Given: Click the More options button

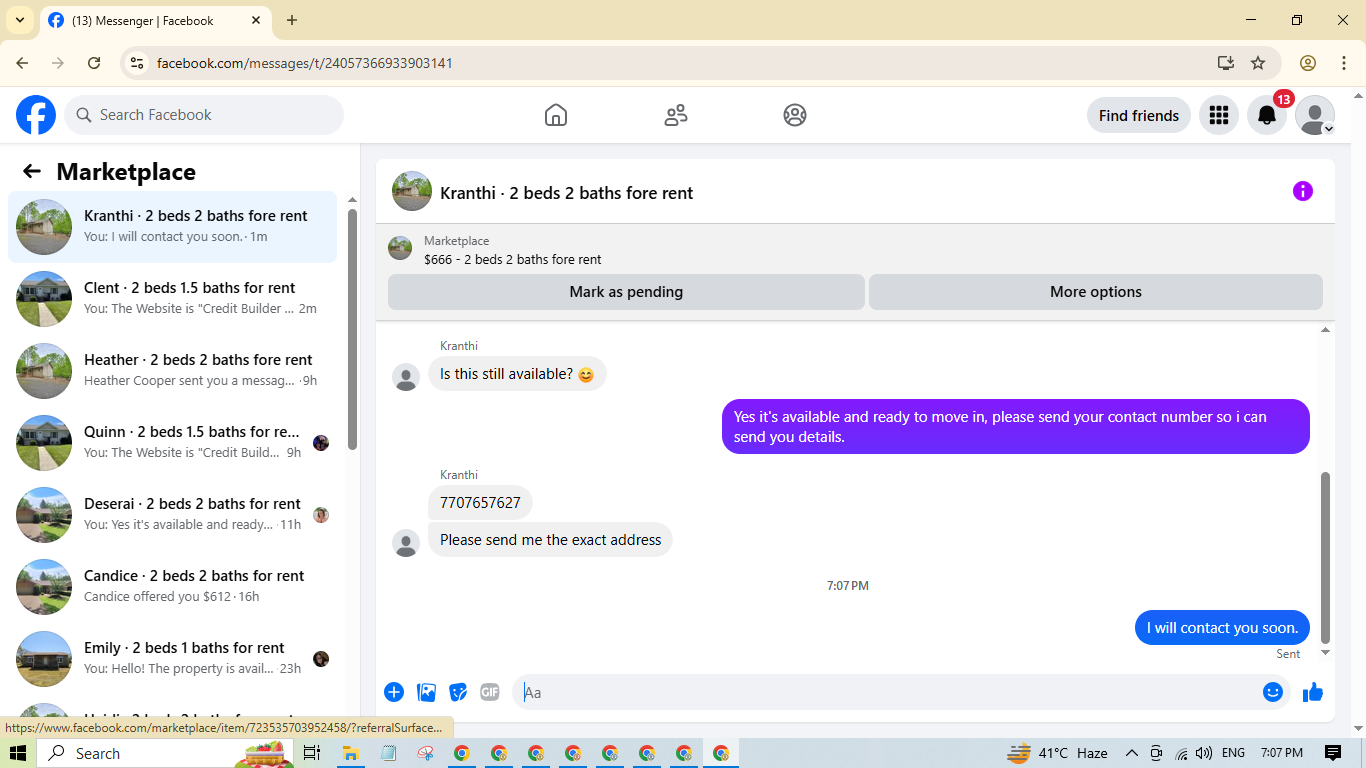Looking at the screenshot, I should (1096, 292).
